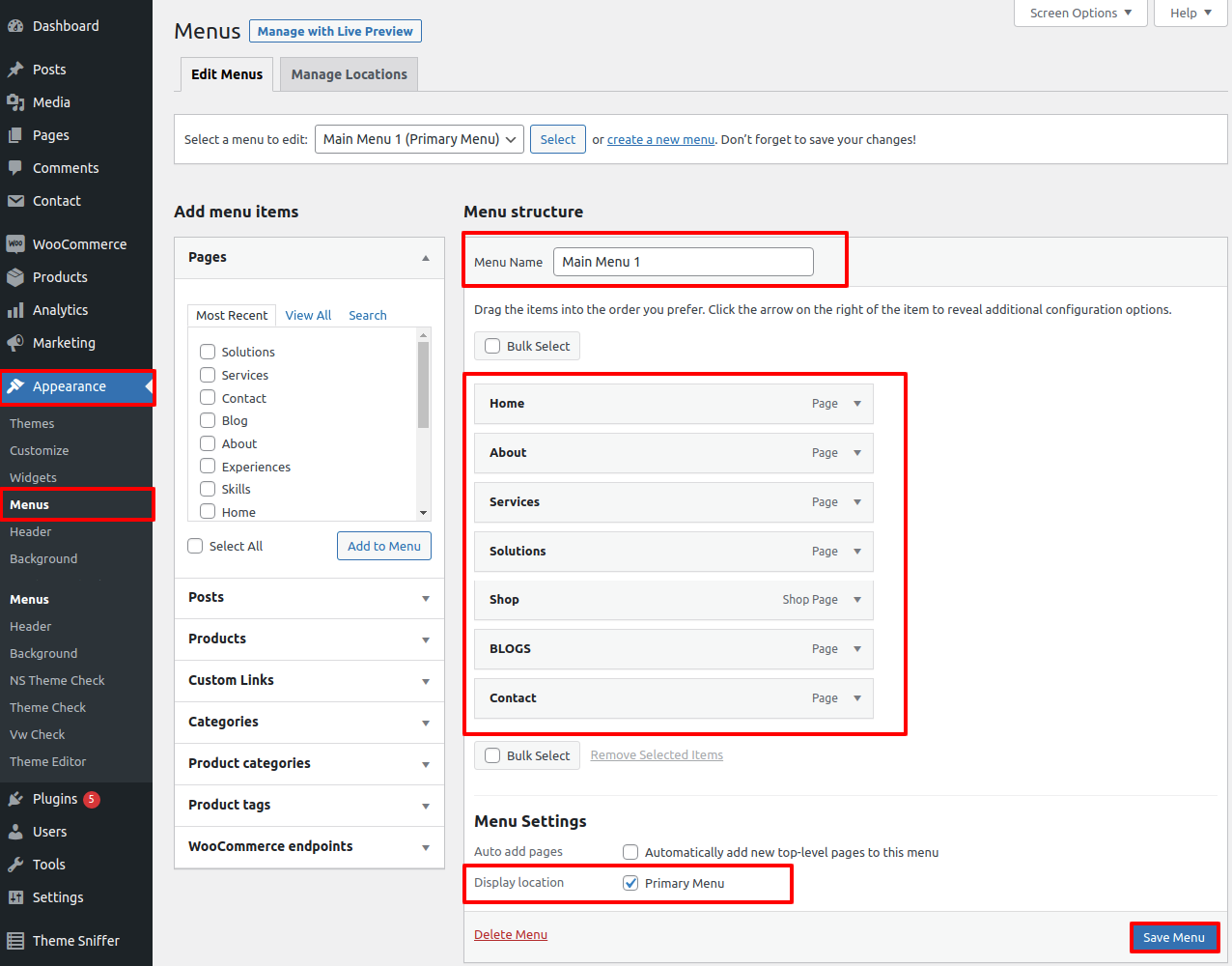Open the menu selection dropdown
The width and height of the screenshot is (1232, 966).
[419, 139]
